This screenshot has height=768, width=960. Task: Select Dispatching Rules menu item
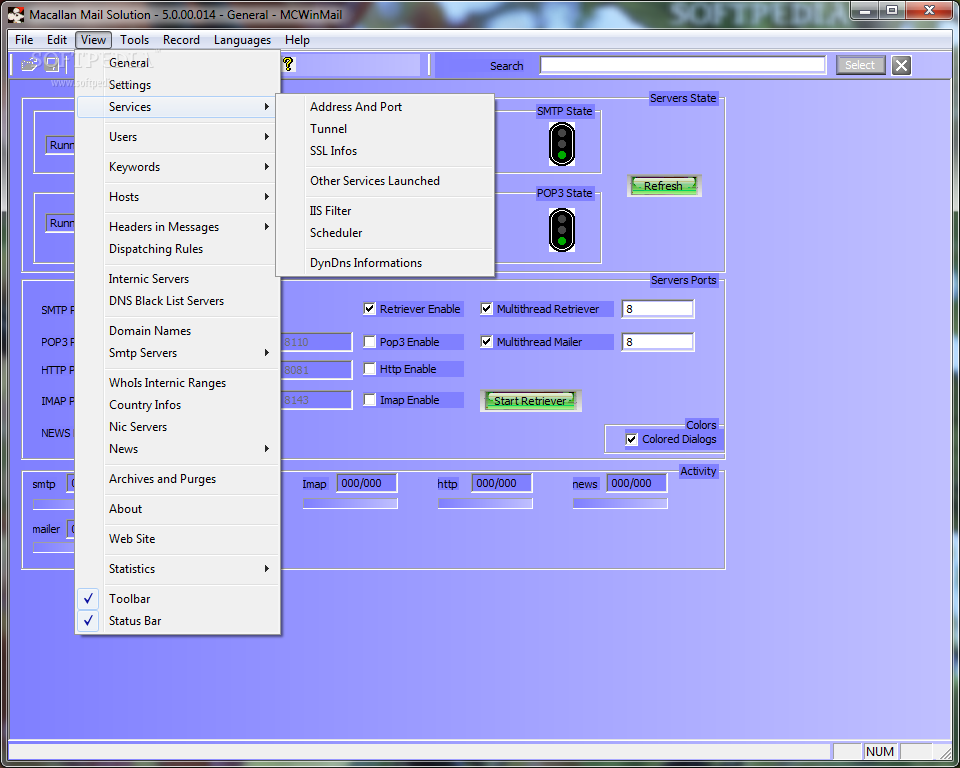tap(178, 249)
